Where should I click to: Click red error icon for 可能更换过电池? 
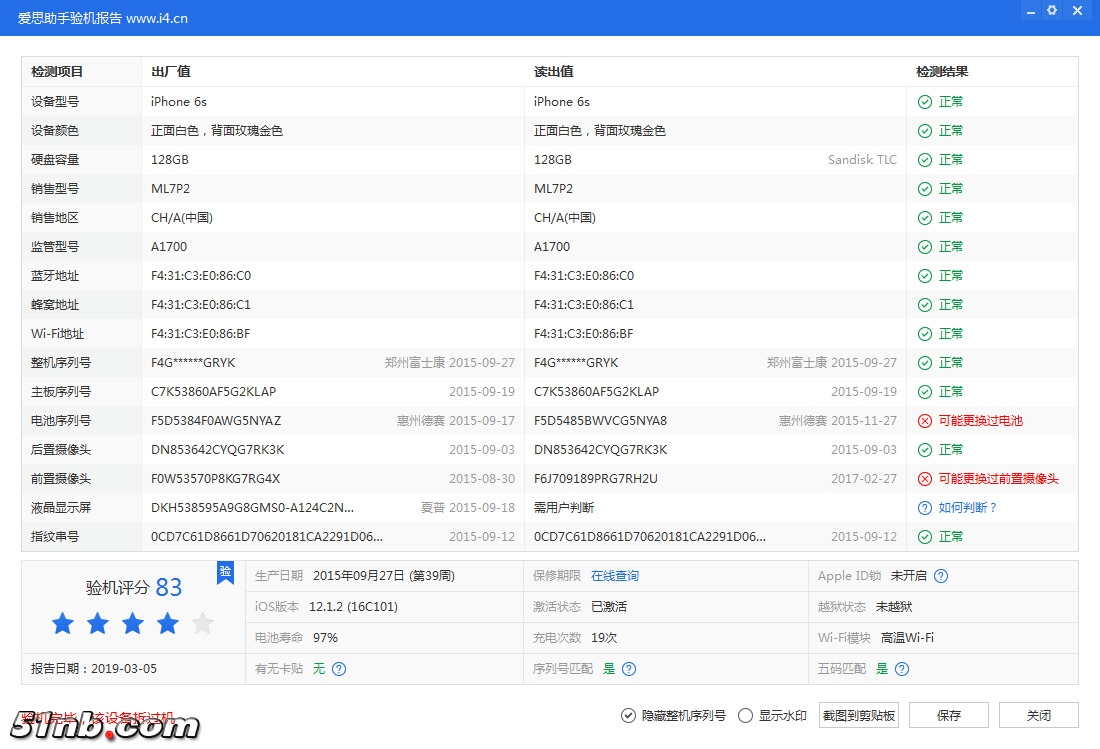(923, 420)
